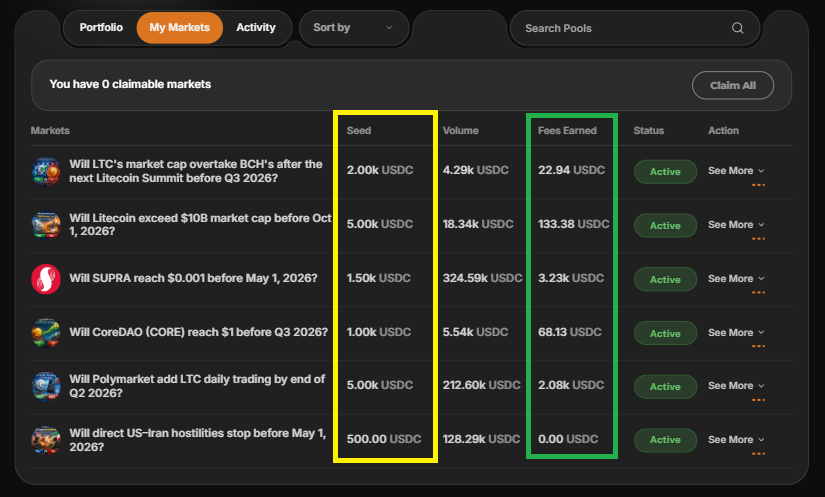Screen dimensions: 825x497
Task: Click the red SUPRA market logo
Action: click(46, 279)
